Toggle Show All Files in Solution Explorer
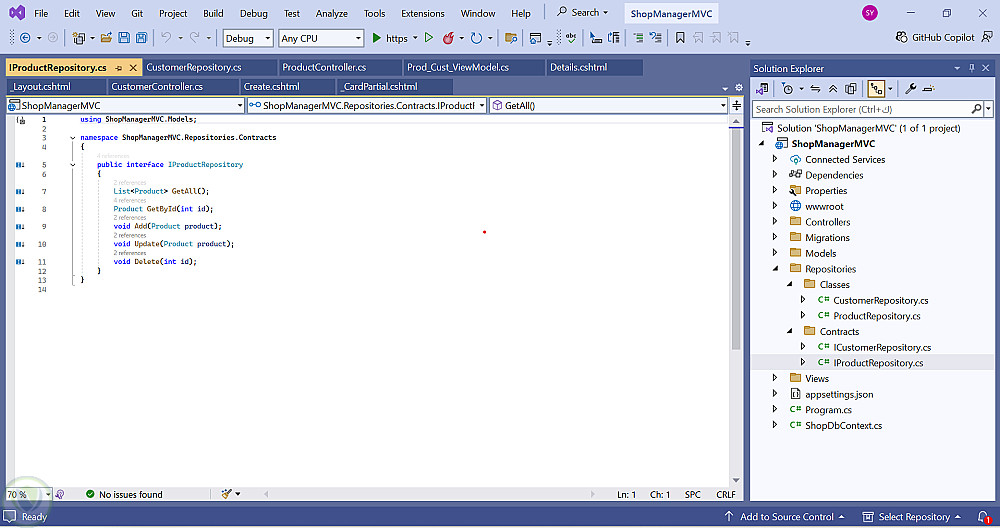The width and height of the screenshot is (1000, 528). [851, 89]
